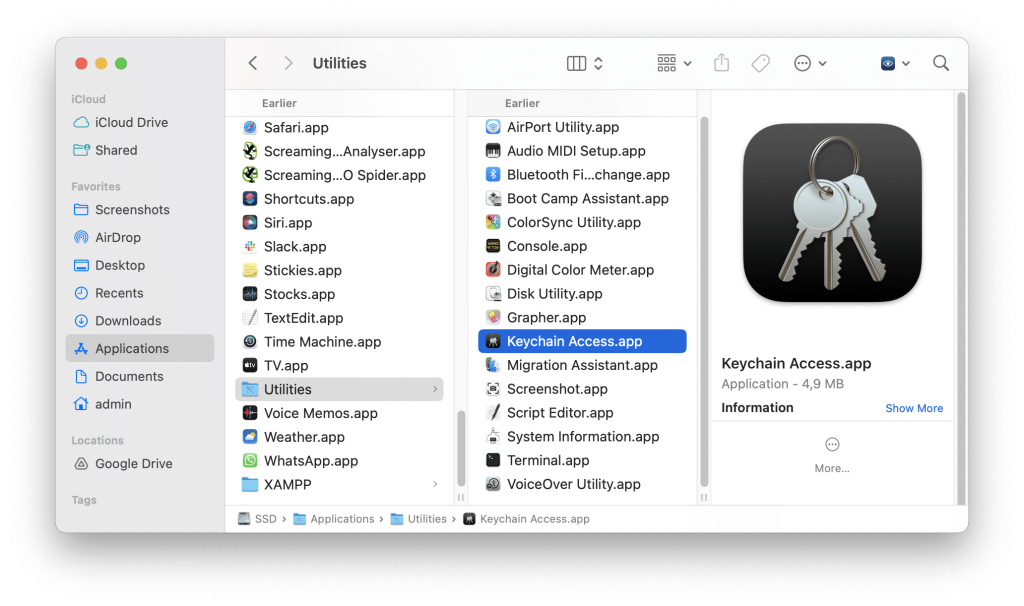Select the XAMPP folder name

(287, 485)
